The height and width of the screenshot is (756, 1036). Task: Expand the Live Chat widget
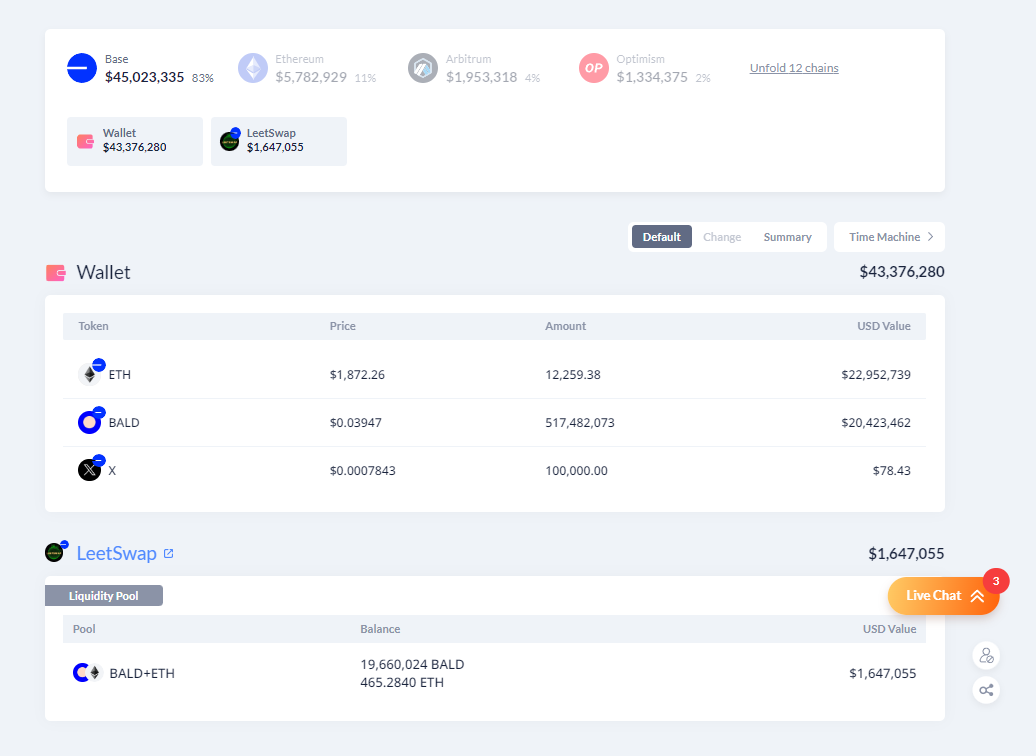pyautogui.click(x=943, y=596)
